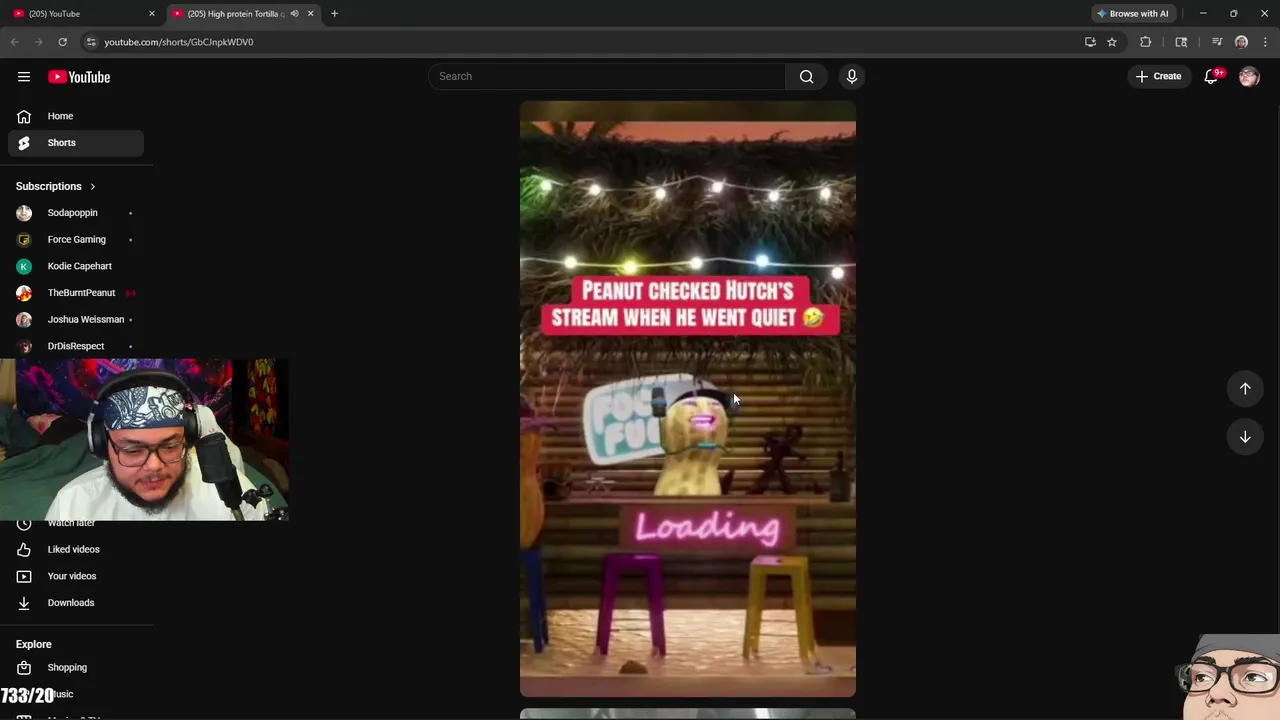Open the live TheBurntPeanut channel
Screen dimensions: 1280x720
76,293
